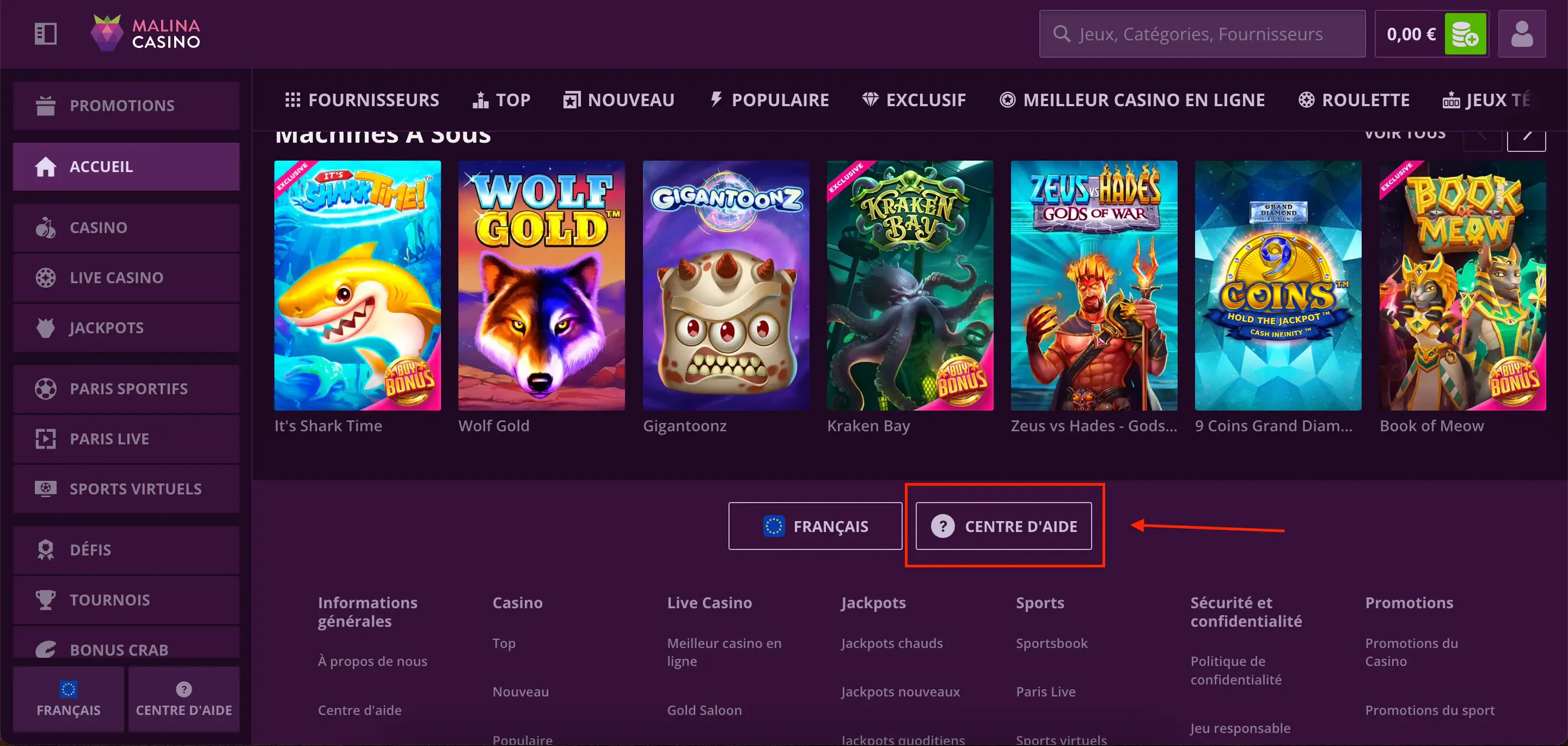Open the Paris Live footer link
Viewport: 1568px width, 746px height.
pyautogui.click(x=1046, y=692)
